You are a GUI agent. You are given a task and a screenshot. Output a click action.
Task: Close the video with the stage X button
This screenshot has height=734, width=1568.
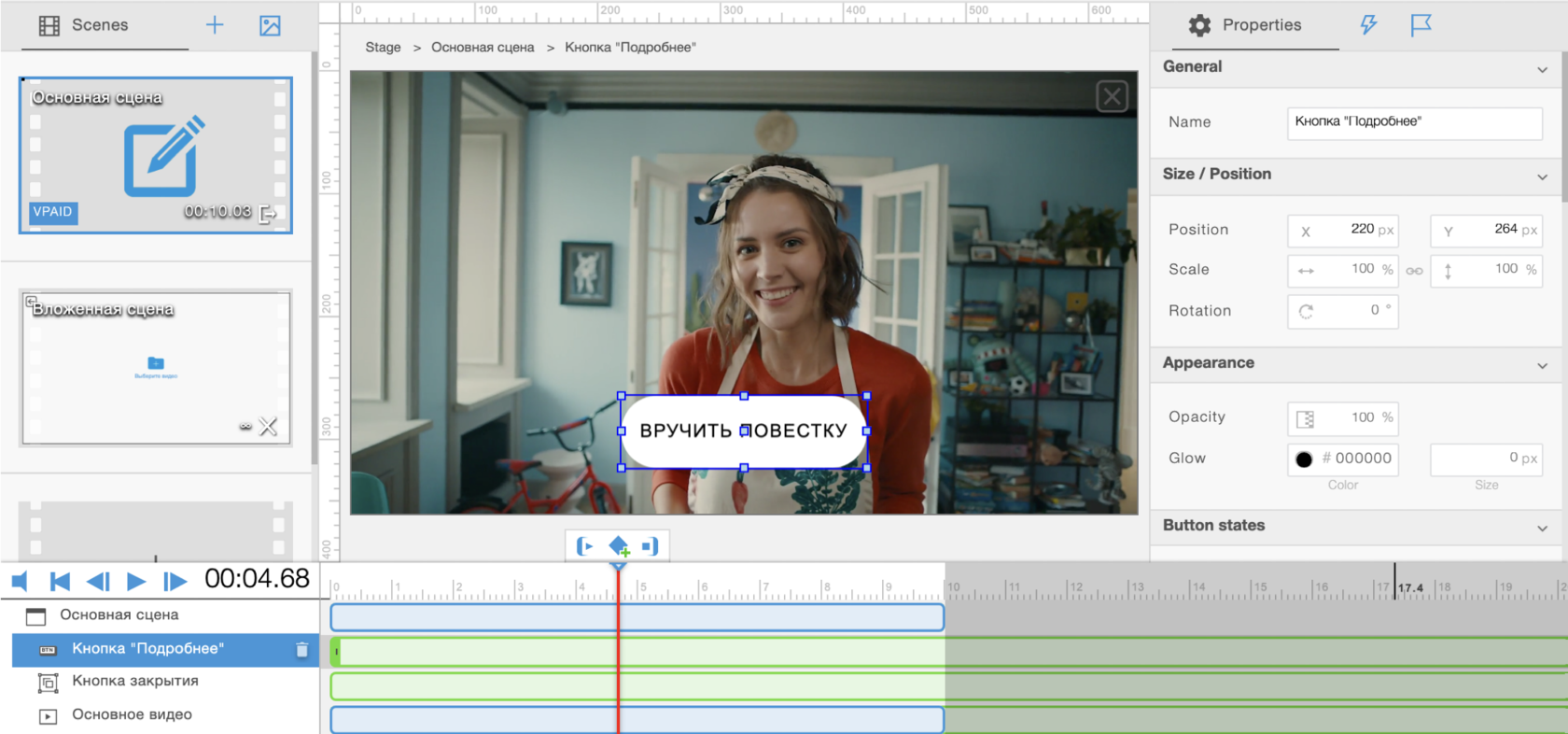pos(1112,96)
